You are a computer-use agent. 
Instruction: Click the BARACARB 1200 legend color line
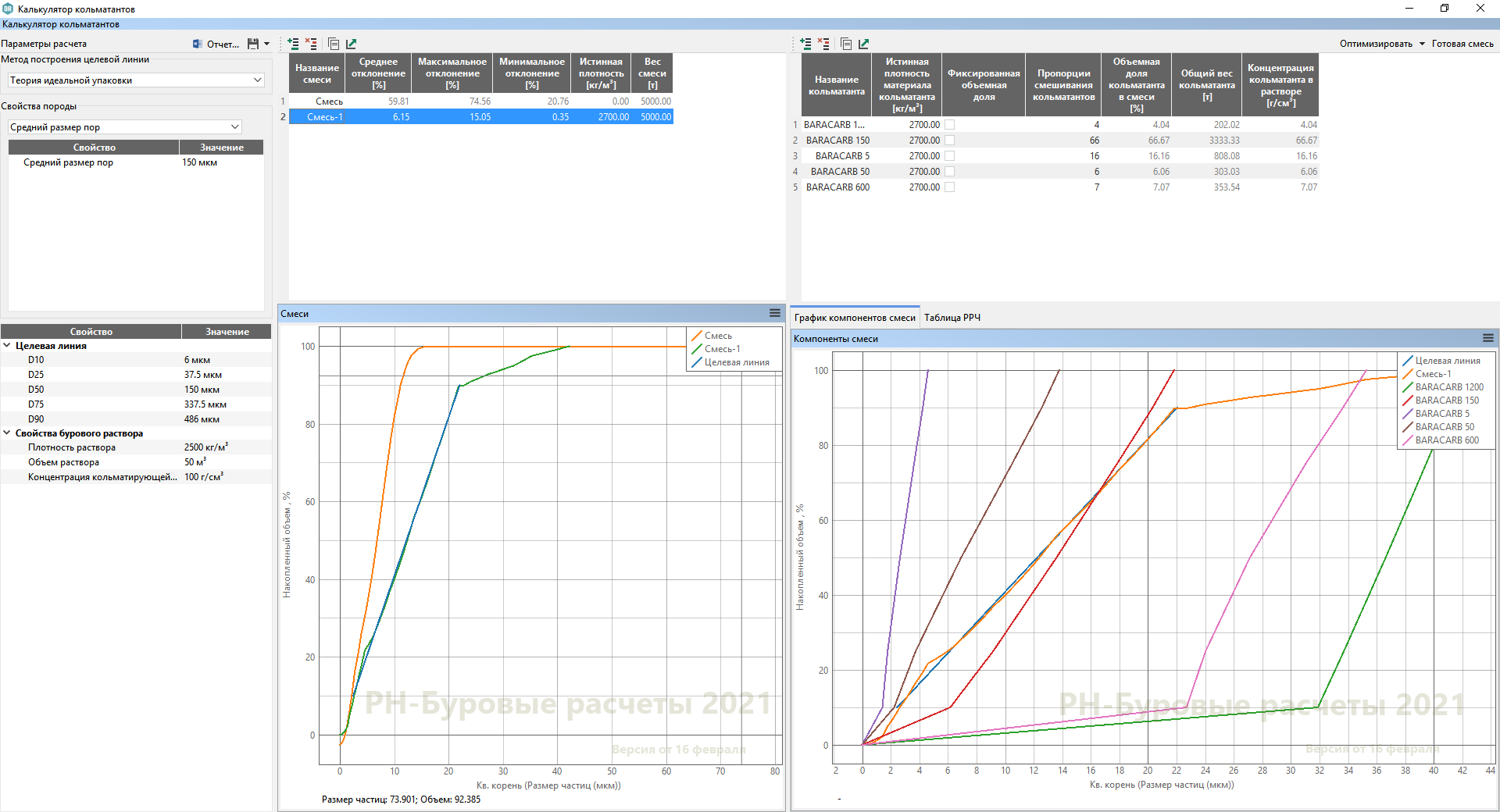[x=1408, y=387]
